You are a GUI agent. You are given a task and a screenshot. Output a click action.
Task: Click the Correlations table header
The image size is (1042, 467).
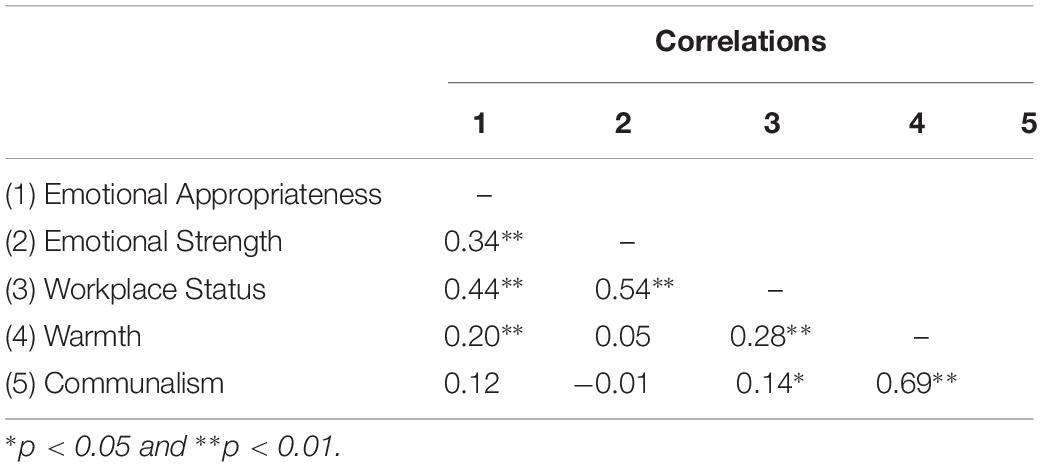[740, 41]
